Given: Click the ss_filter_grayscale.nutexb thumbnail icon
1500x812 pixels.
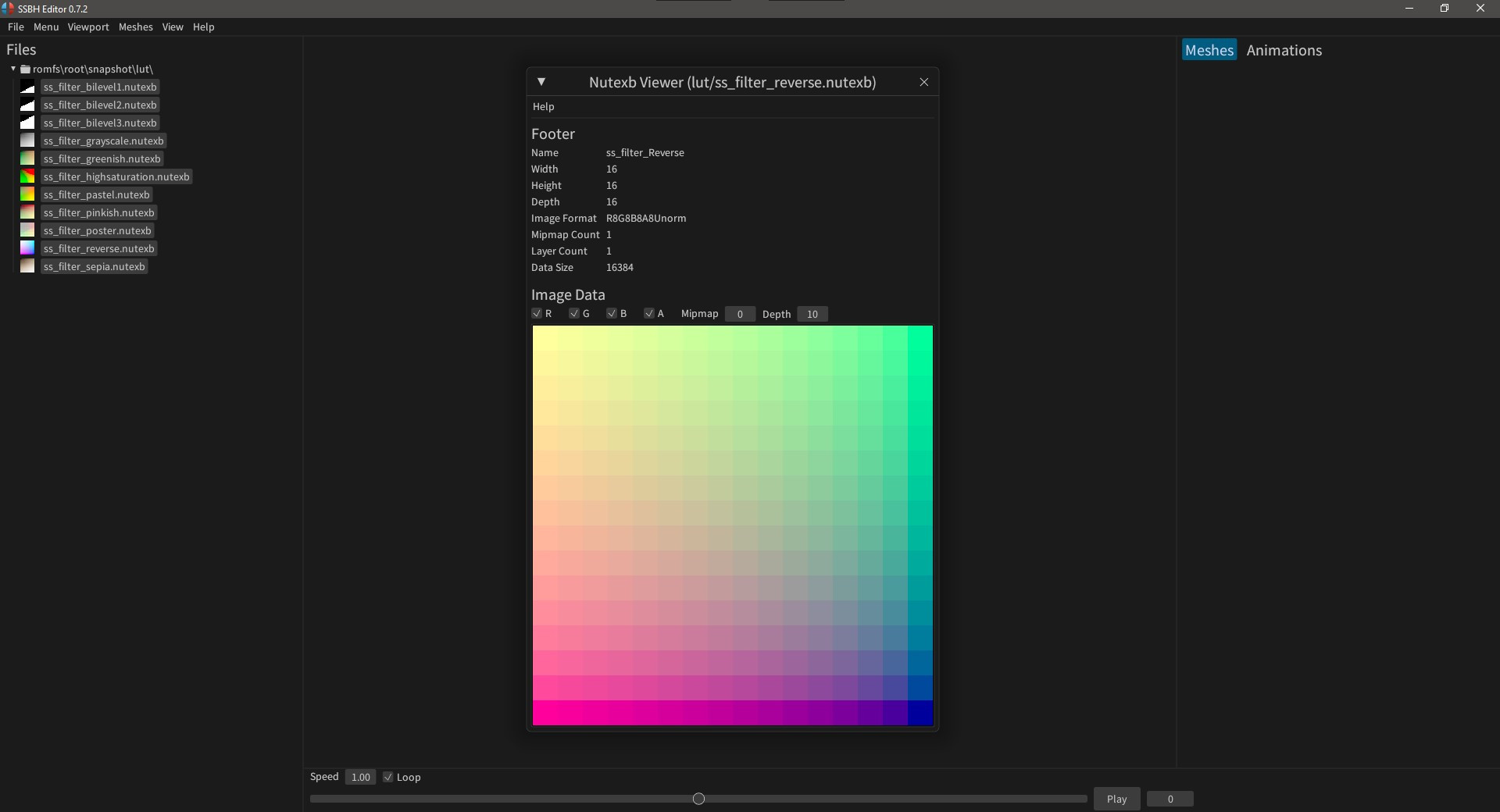Looking at the screenshot, I should (27, 141).
